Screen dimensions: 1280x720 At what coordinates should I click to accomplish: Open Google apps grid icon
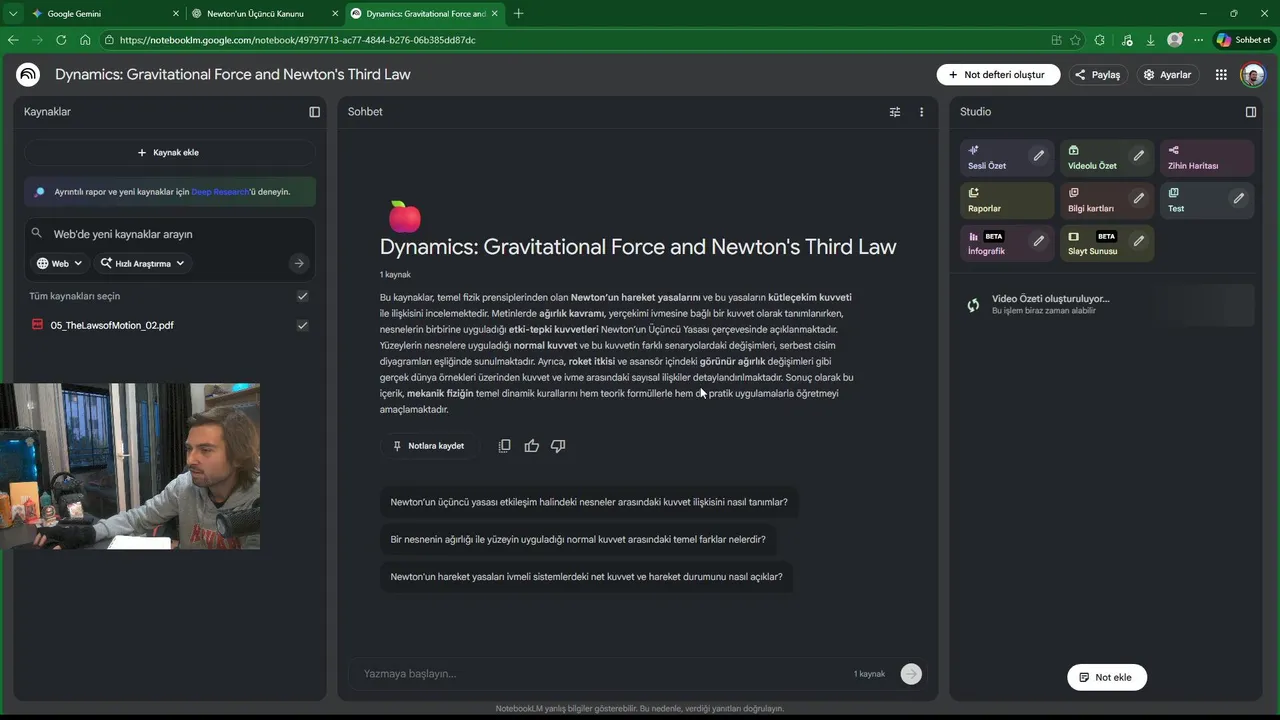pyautogui.click(x=1221, y=75)
